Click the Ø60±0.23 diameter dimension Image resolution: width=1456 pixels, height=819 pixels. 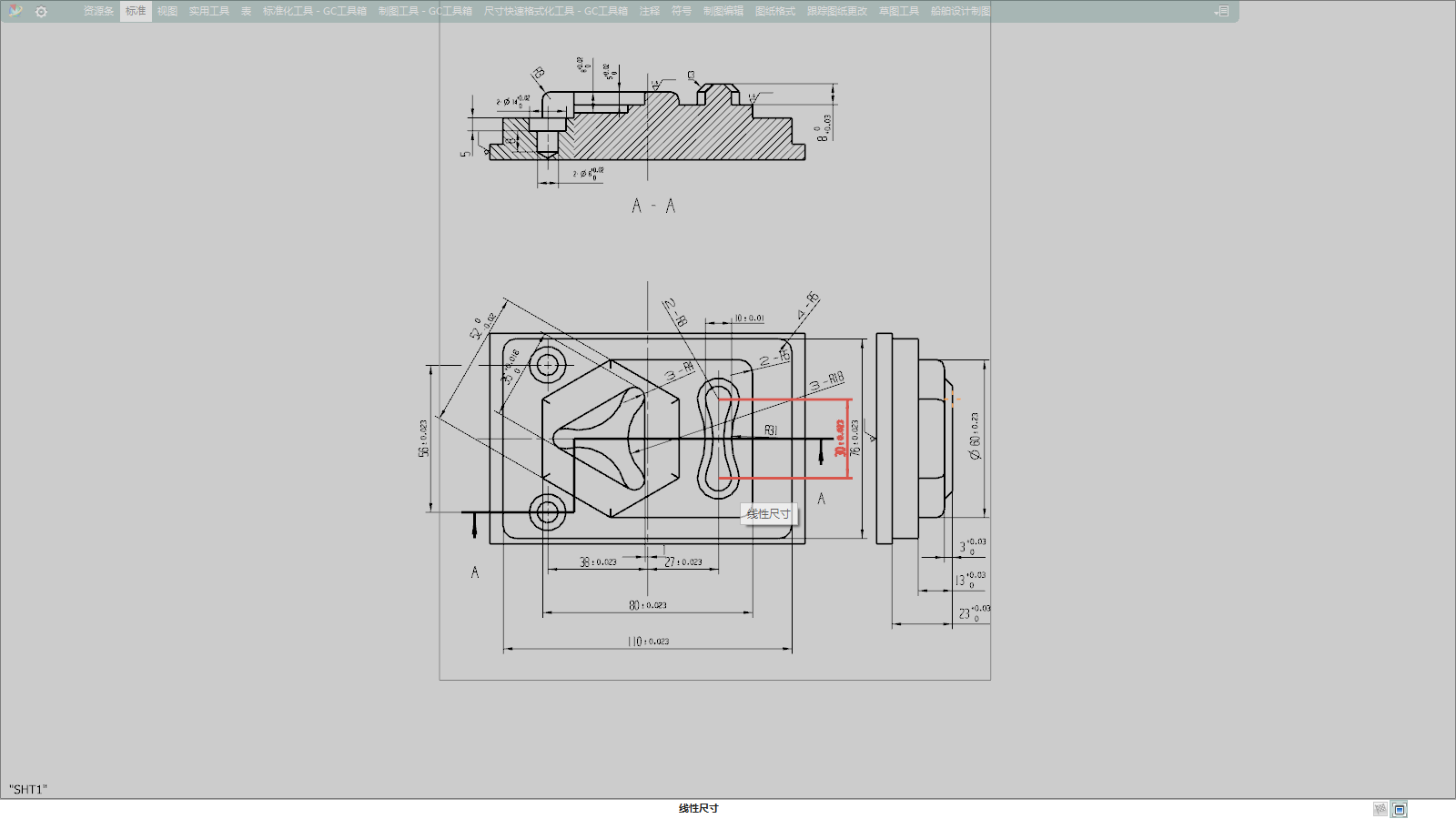coord(975,436)
